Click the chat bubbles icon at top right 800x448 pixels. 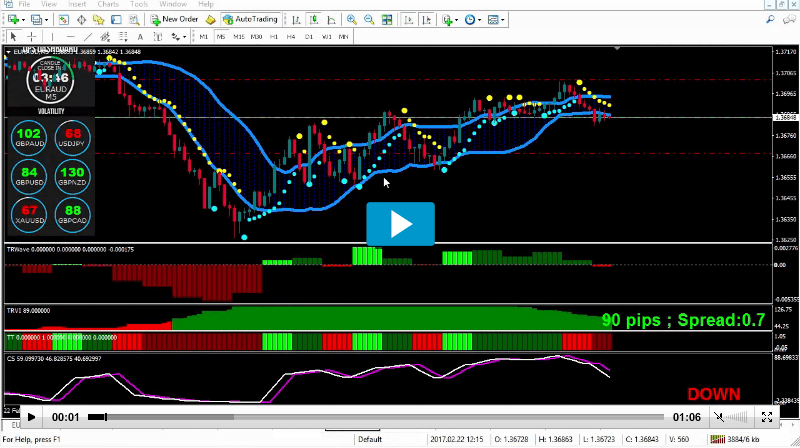[x=789, y=19]
